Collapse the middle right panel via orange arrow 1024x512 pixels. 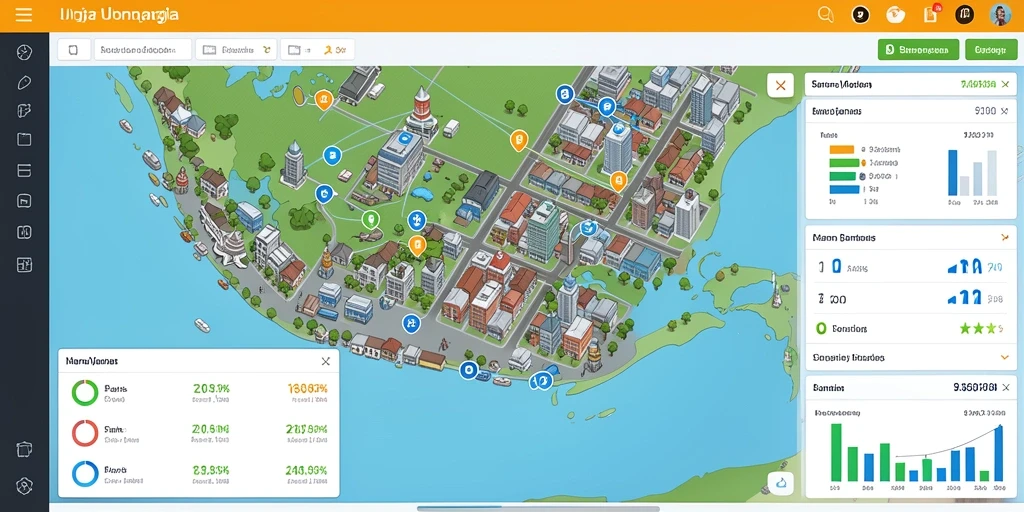tap(1004, 238)
